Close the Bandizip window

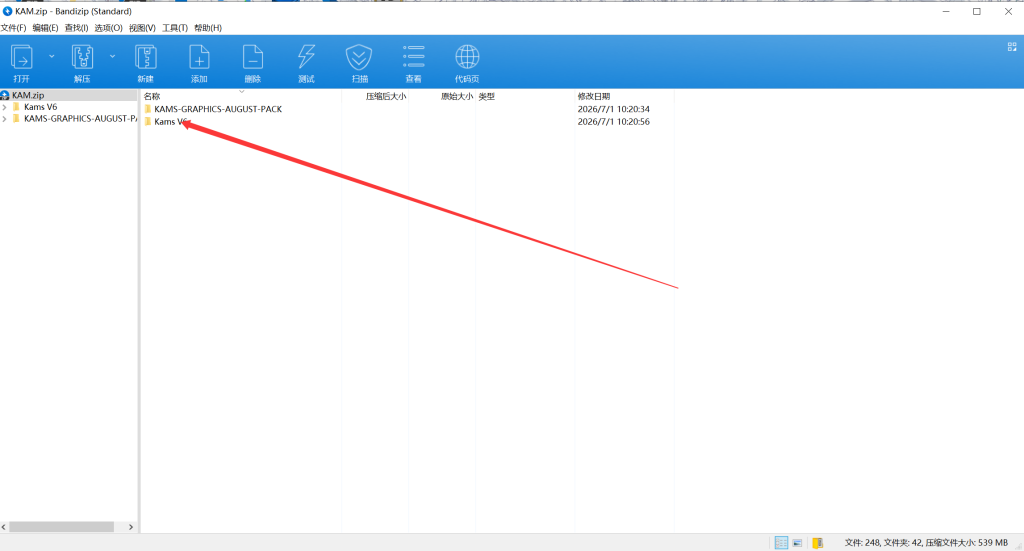(1008, 12)
